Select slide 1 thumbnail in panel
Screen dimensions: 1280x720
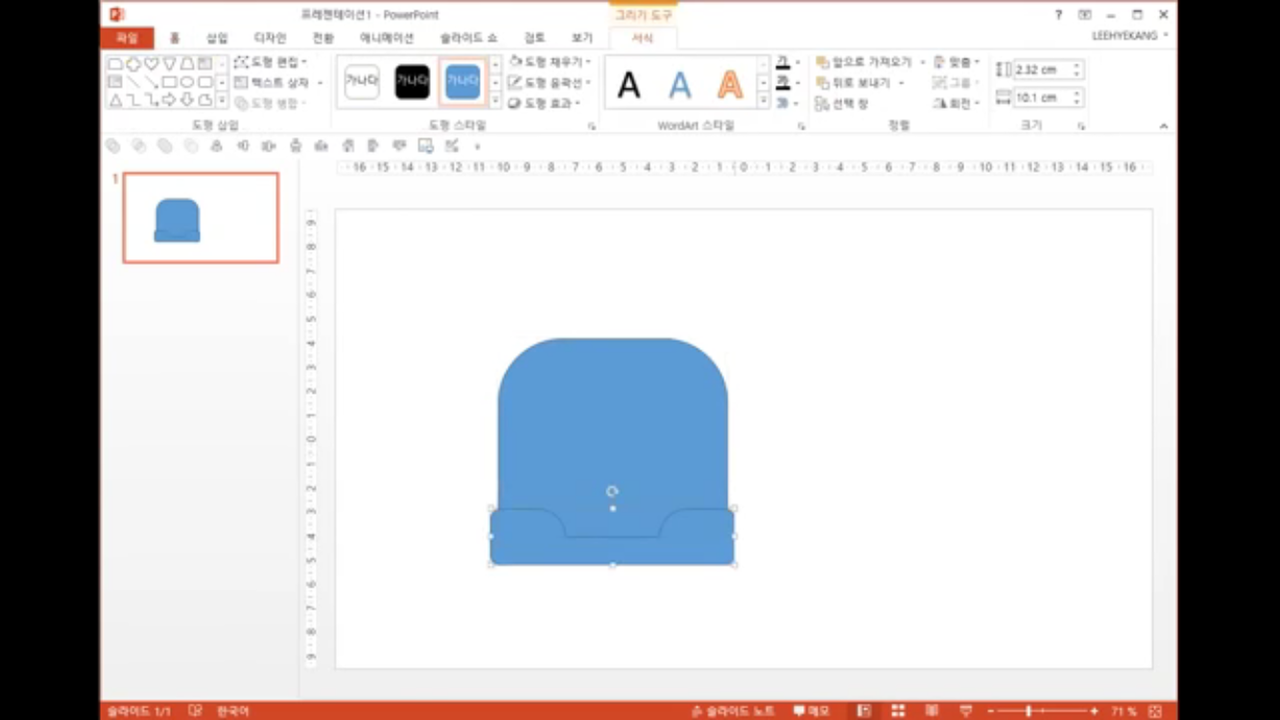tap(201, 218)
